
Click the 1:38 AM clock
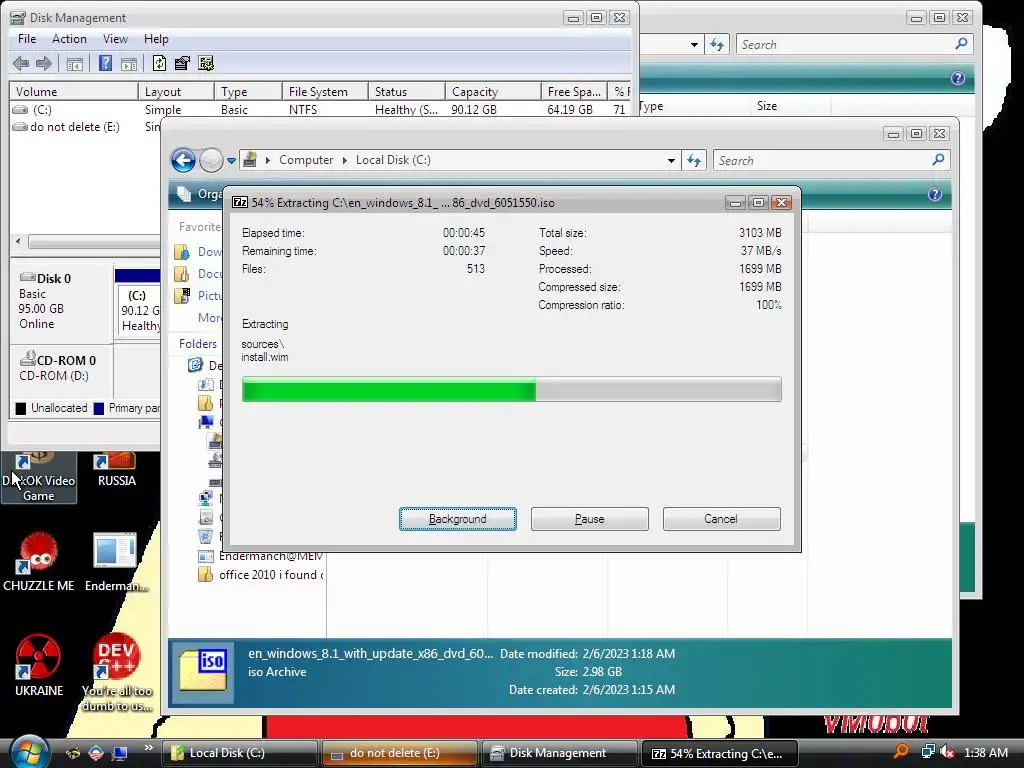[985, 752]
